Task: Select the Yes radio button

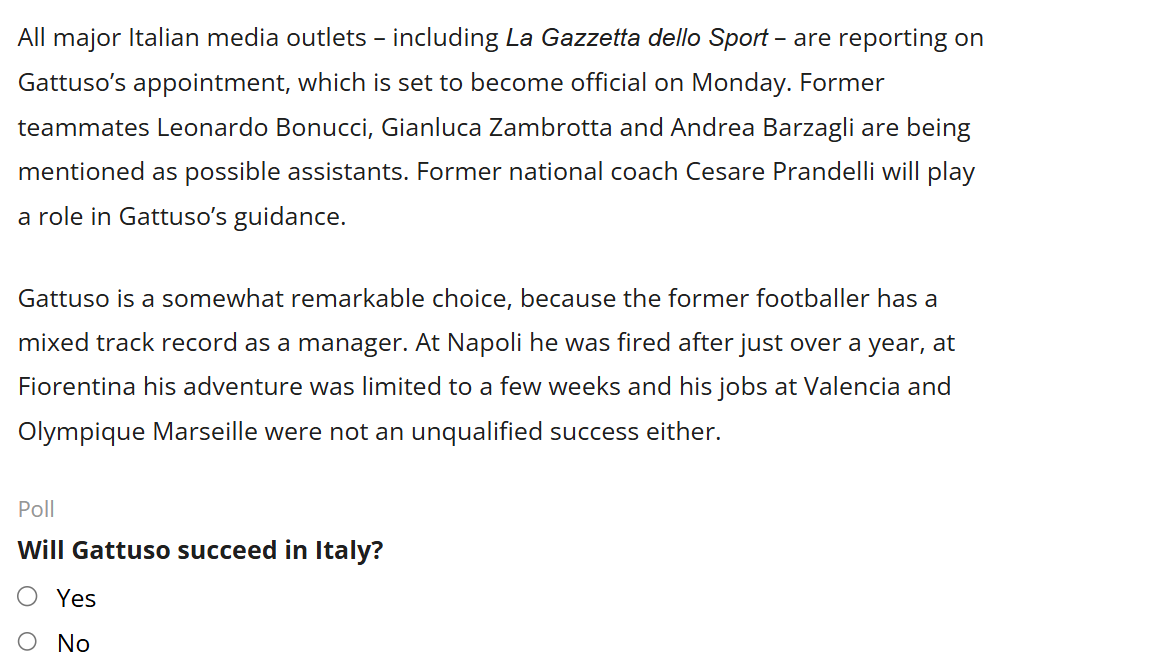Action: [x=27, y=597]
